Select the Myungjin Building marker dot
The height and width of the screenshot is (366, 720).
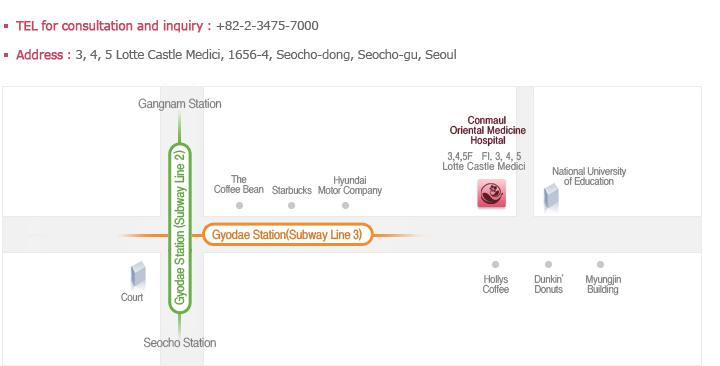pos(600,265)
